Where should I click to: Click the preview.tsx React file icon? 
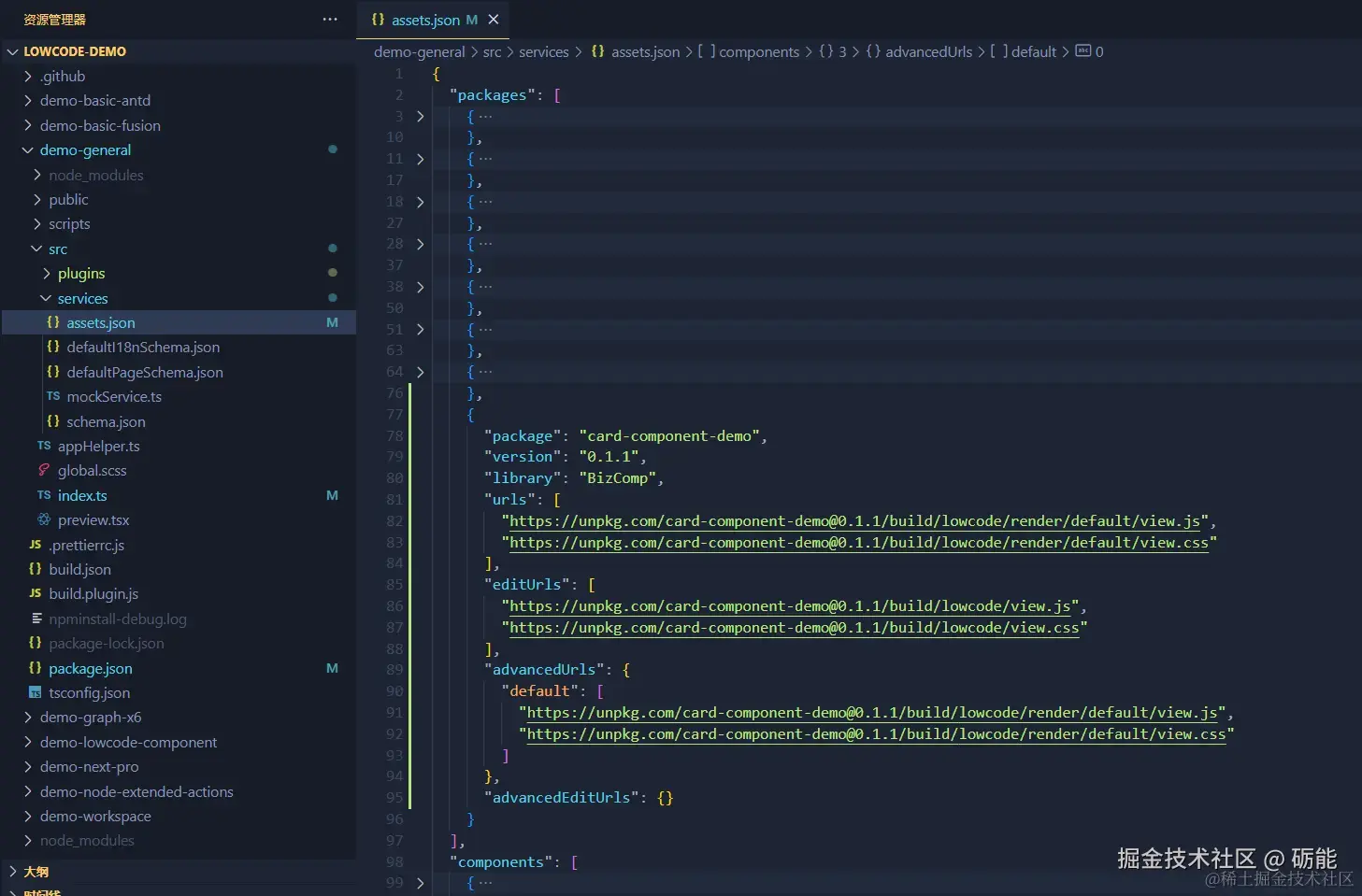(x=44, y=520)
